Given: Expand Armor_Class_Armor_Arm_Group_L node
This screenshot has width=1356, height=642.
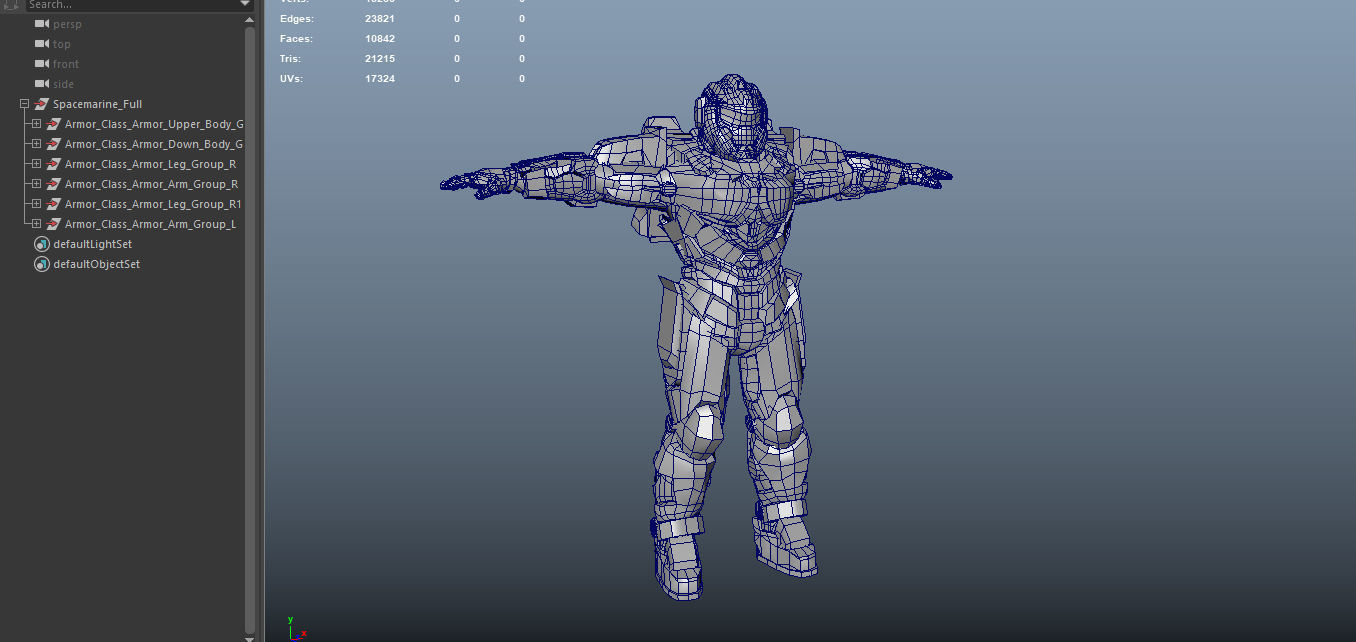Looking at the screenshot, I should (36, 224).
